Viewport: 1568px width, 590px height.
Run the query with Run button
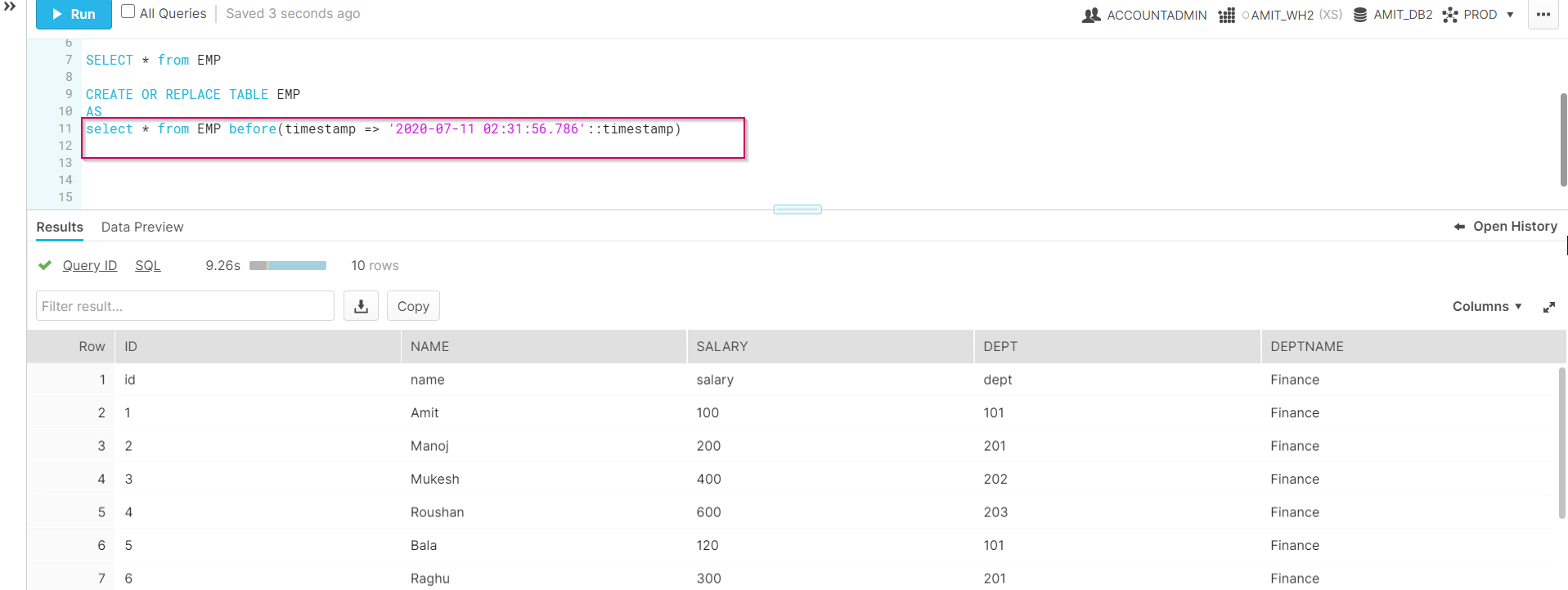tap(74, 14)
